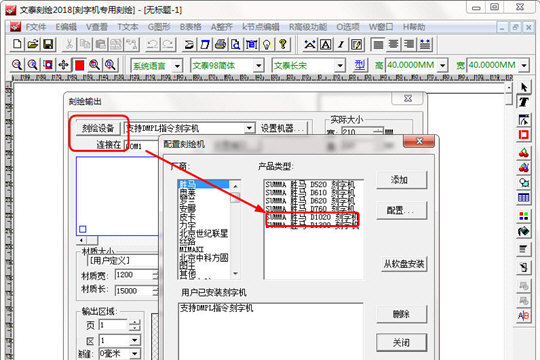Click the left-align toolbar icon
The height and width of the screenshot is (360, 540).
click(378, 44)
